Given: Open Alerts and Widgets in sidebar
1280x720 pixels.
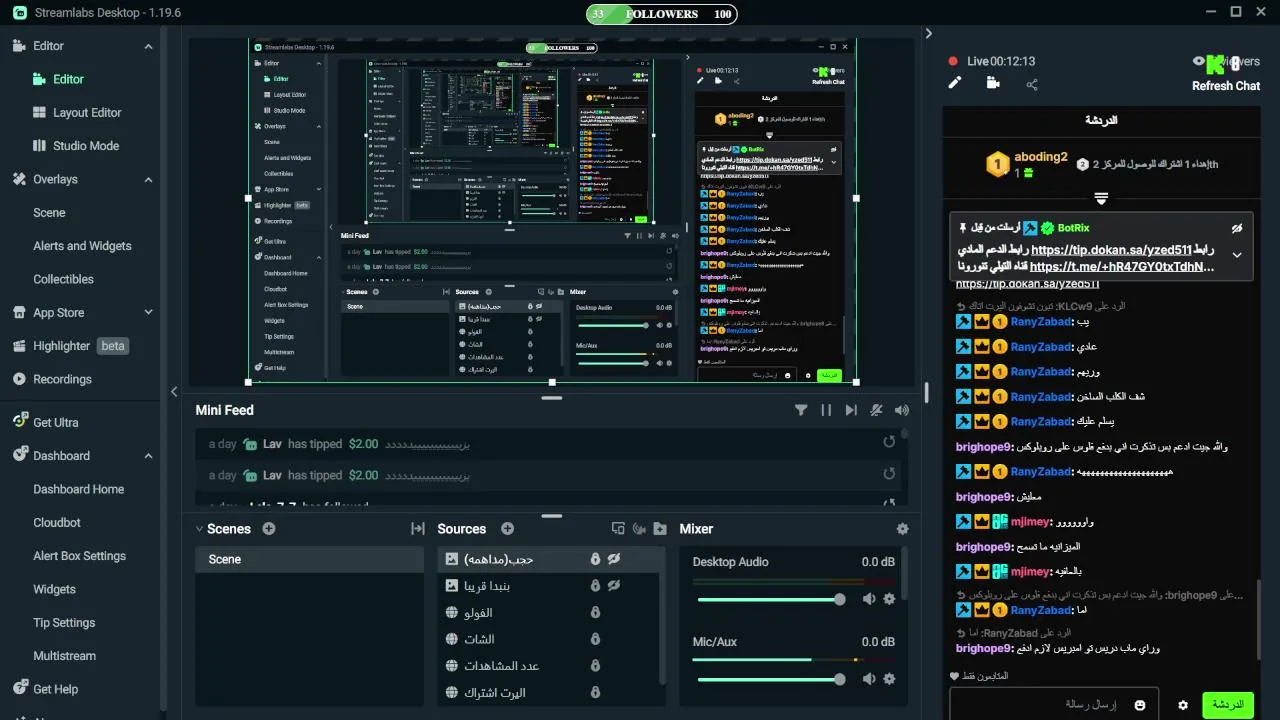Looking at the screenshot, I should point(82,246).
